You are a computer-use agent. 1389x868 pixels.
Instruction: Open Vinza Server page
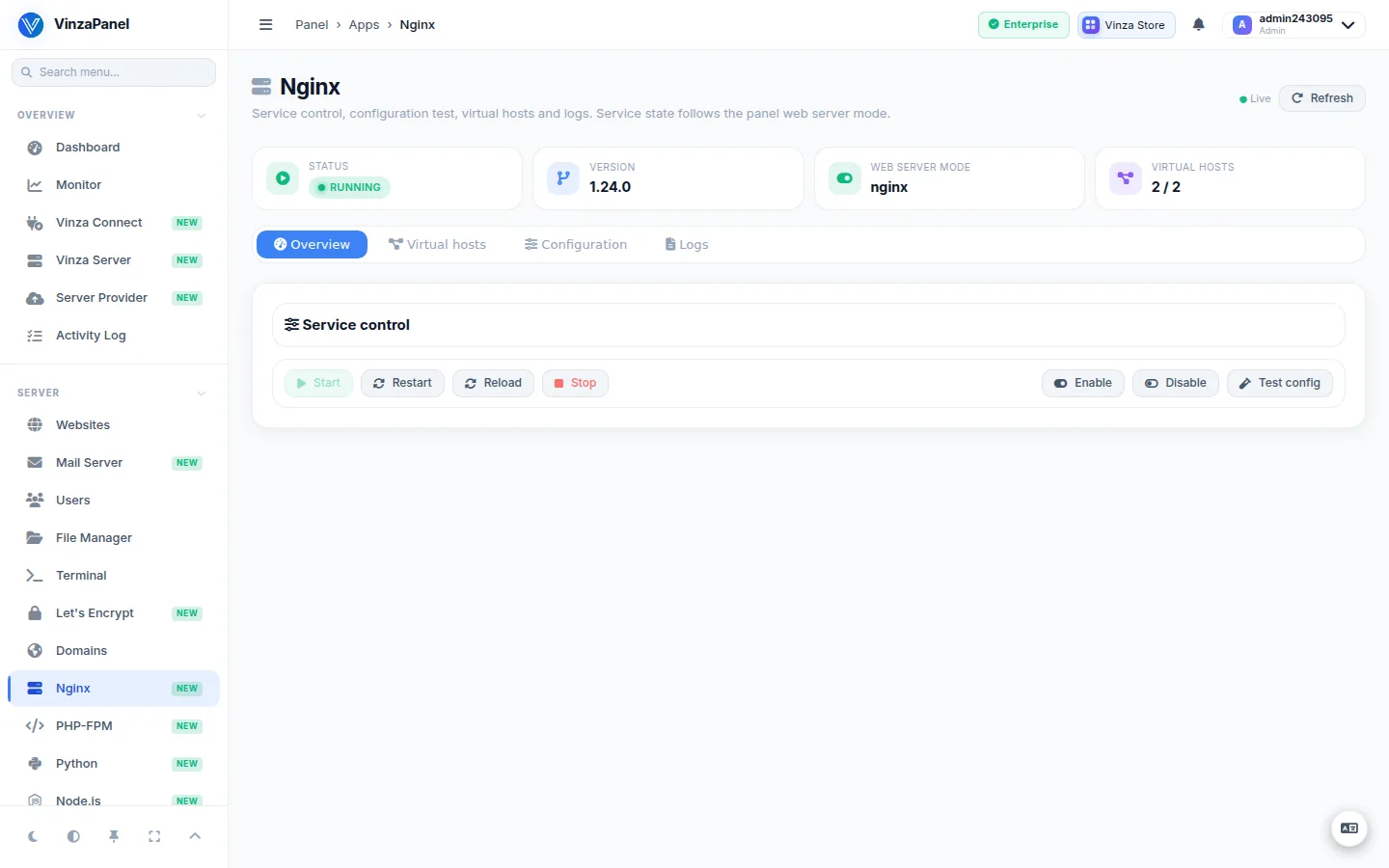pos(114,260)
